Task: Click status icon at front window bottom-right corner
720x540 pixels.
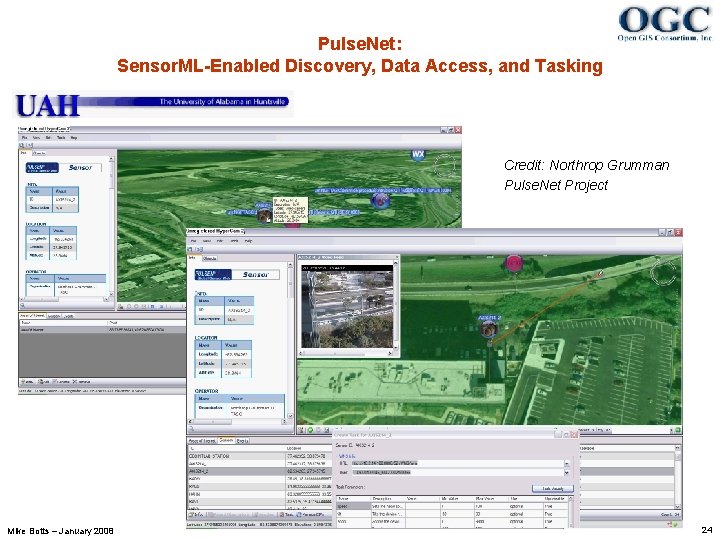Action: tap(675, 524)
